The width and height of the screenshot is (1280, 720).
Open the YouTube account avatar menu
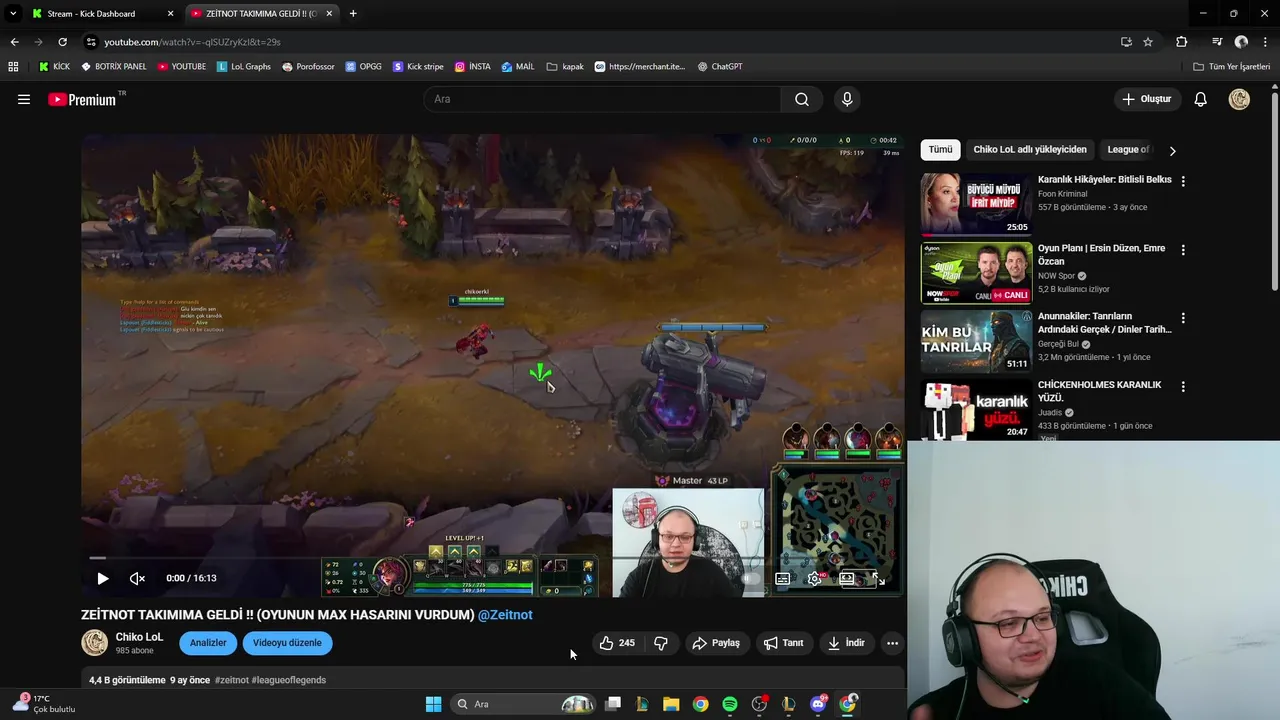tap(1239, 99)
